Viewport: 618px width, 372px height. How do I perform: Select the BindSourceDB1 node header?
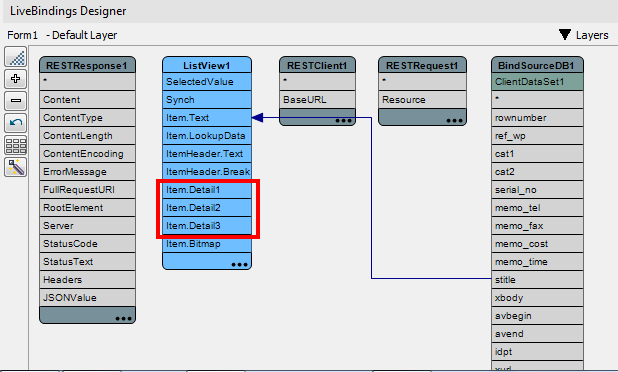click(537, 65)
